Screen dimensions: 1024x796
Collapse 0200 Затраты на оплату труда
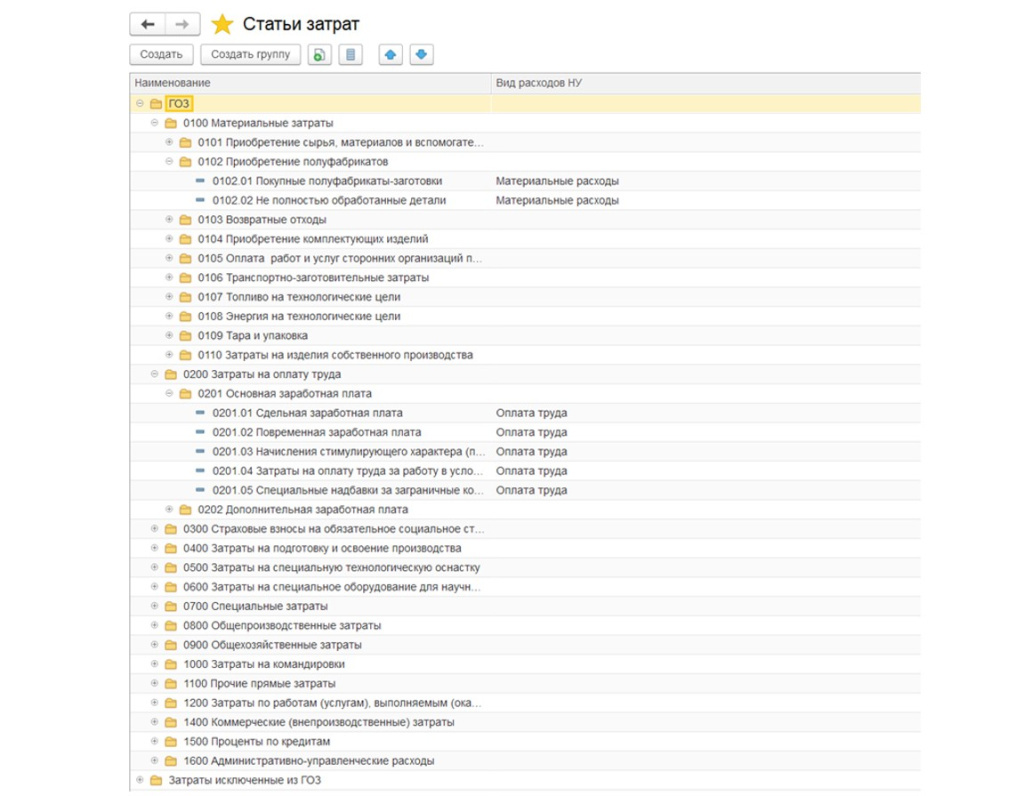pos(154,374)
